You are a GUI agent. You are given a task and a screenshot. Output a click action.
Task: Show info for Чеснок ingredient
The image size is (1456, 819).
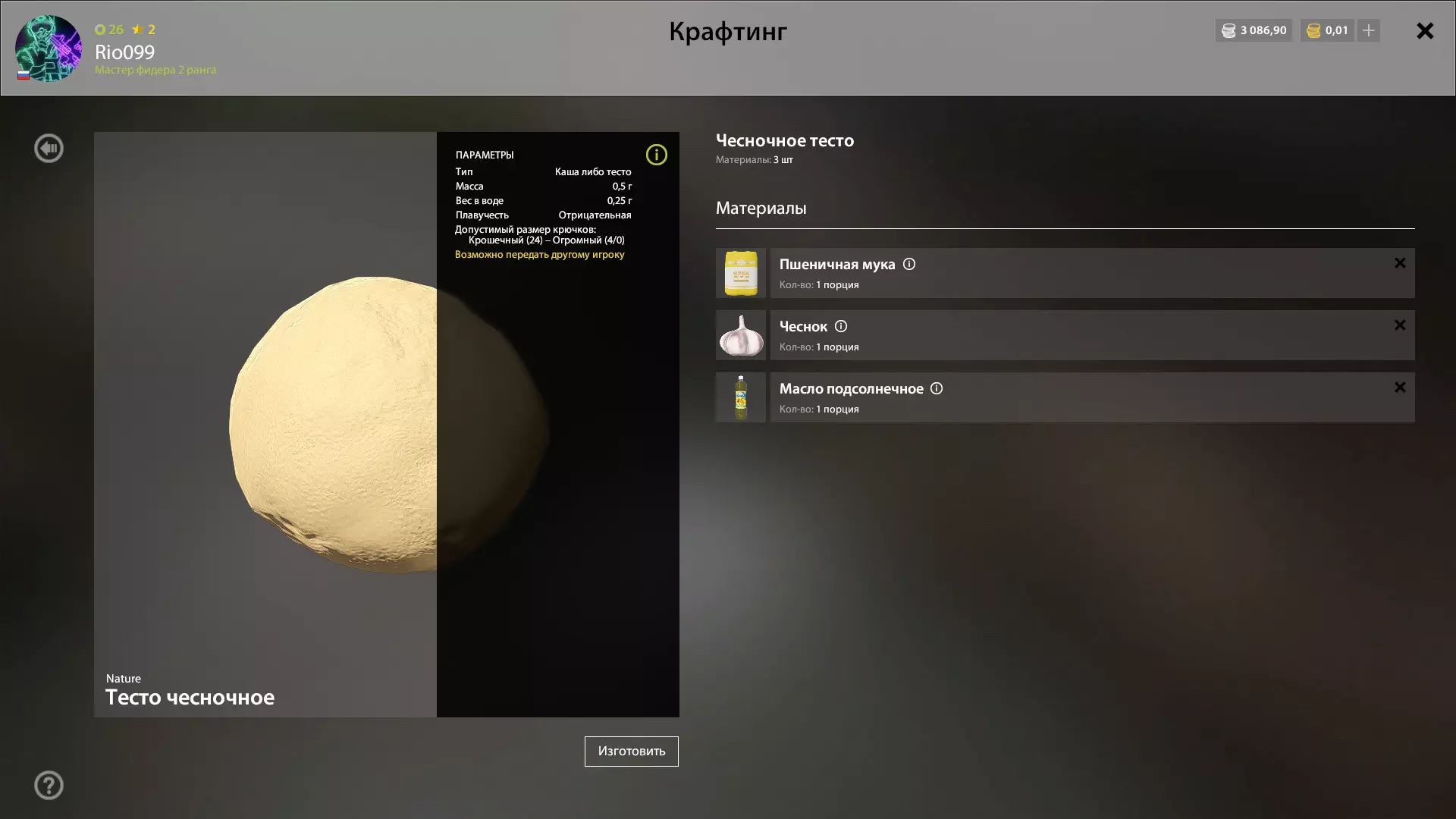coord(840,327)
